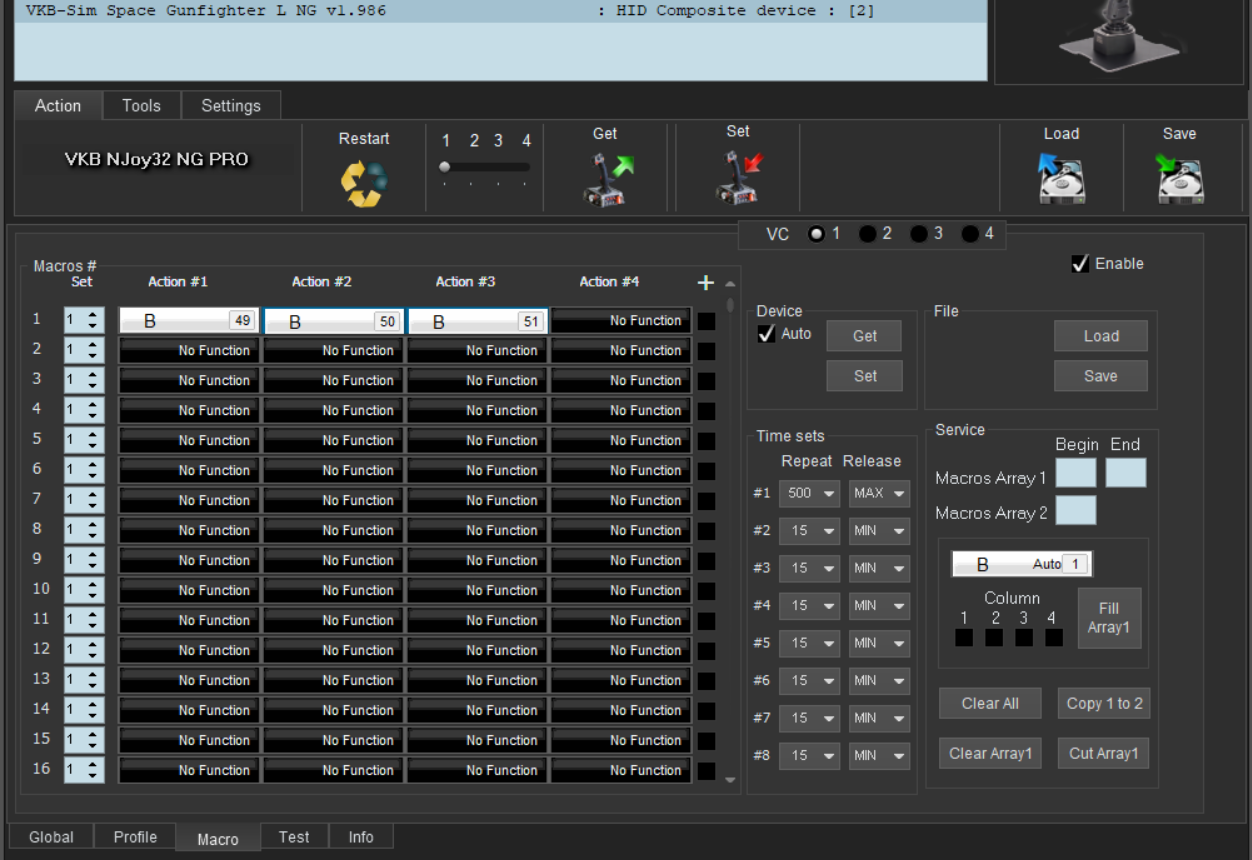Viewport: 1252px width, 860px height.
Task: Click the Macros Array 1 Begin field
Action: pos(1076,474)
